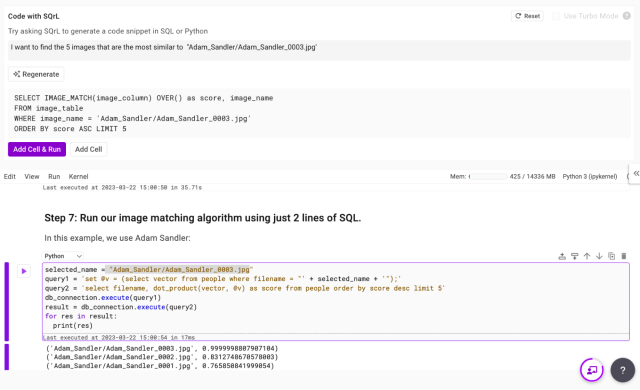The height and width of the screenshot is (390, 640).
Task: Run the Python cell with the play button
Action: (x=24, y=271)
